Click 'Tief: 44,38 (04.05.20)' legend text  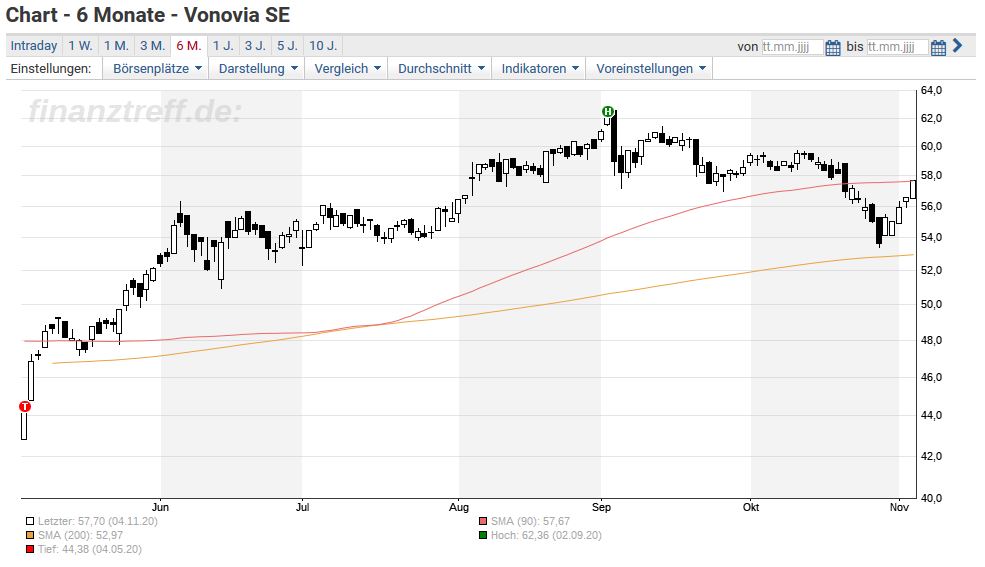[x=90, y=549]
